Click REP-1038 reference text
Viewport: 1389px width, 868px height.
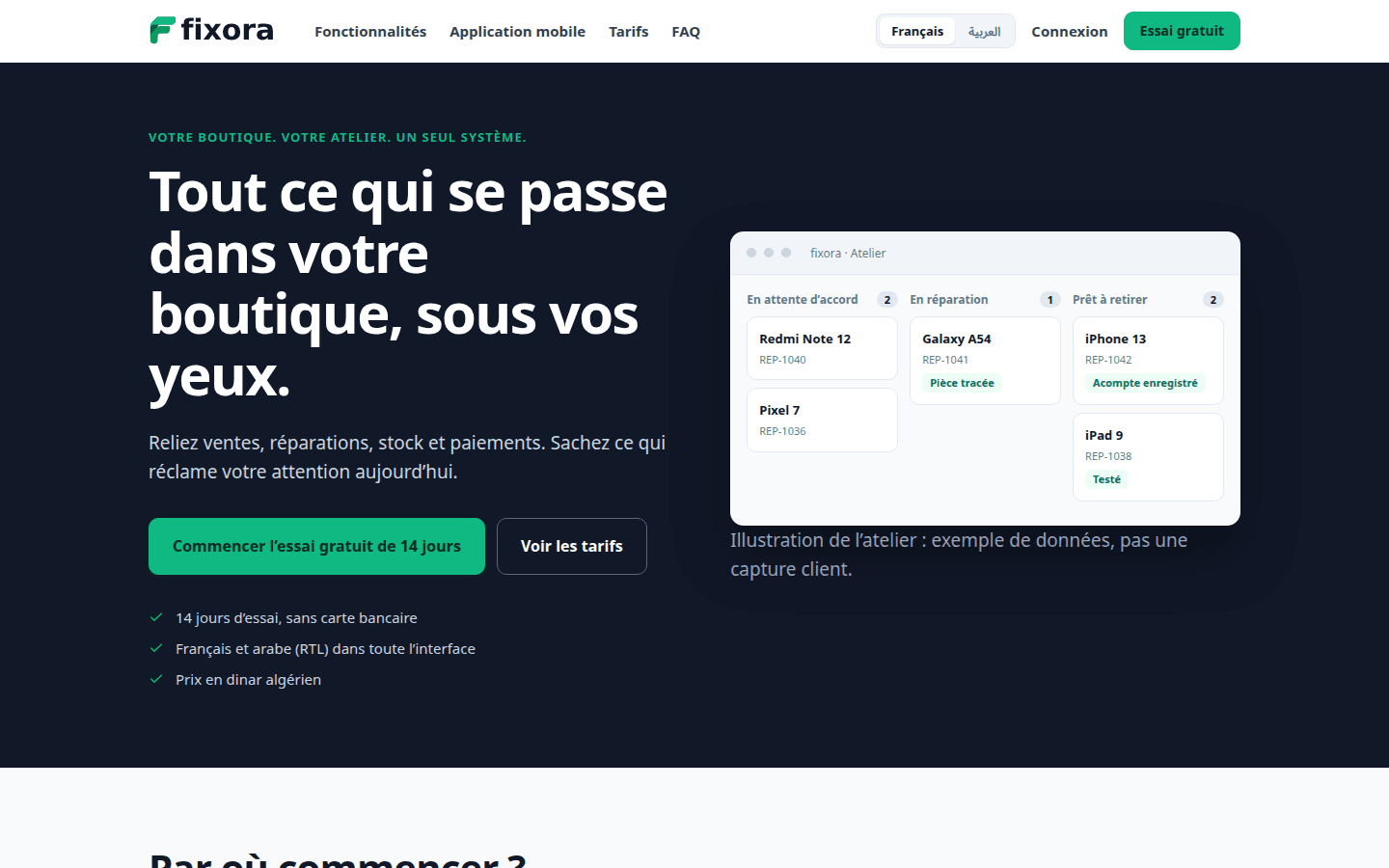[x=1108, y=456]
